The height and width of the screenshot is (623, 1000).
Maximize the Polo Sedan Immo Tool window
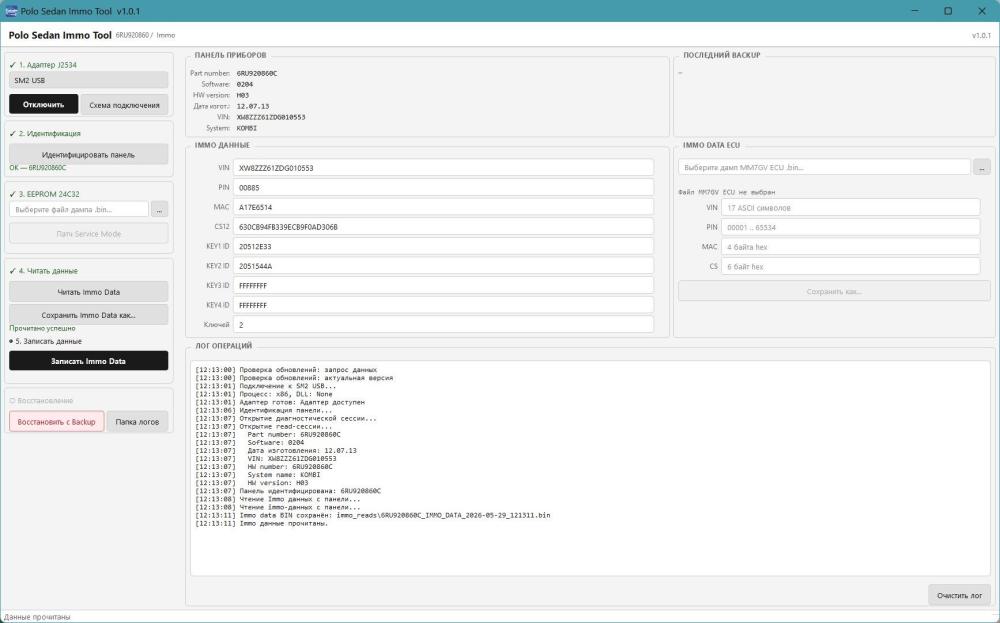948,11
